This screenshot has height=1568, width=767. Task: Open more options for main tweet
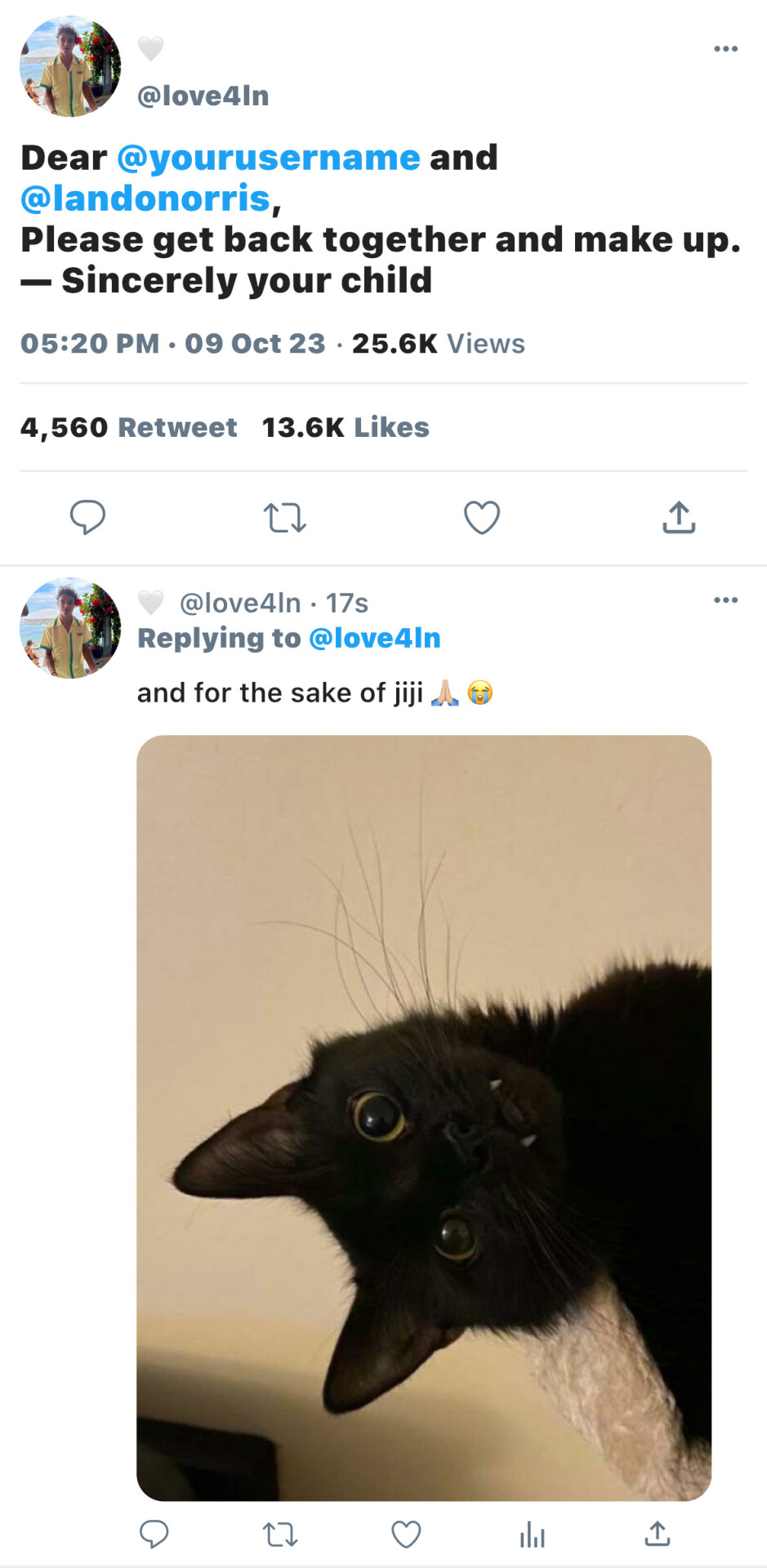[725, 49]
